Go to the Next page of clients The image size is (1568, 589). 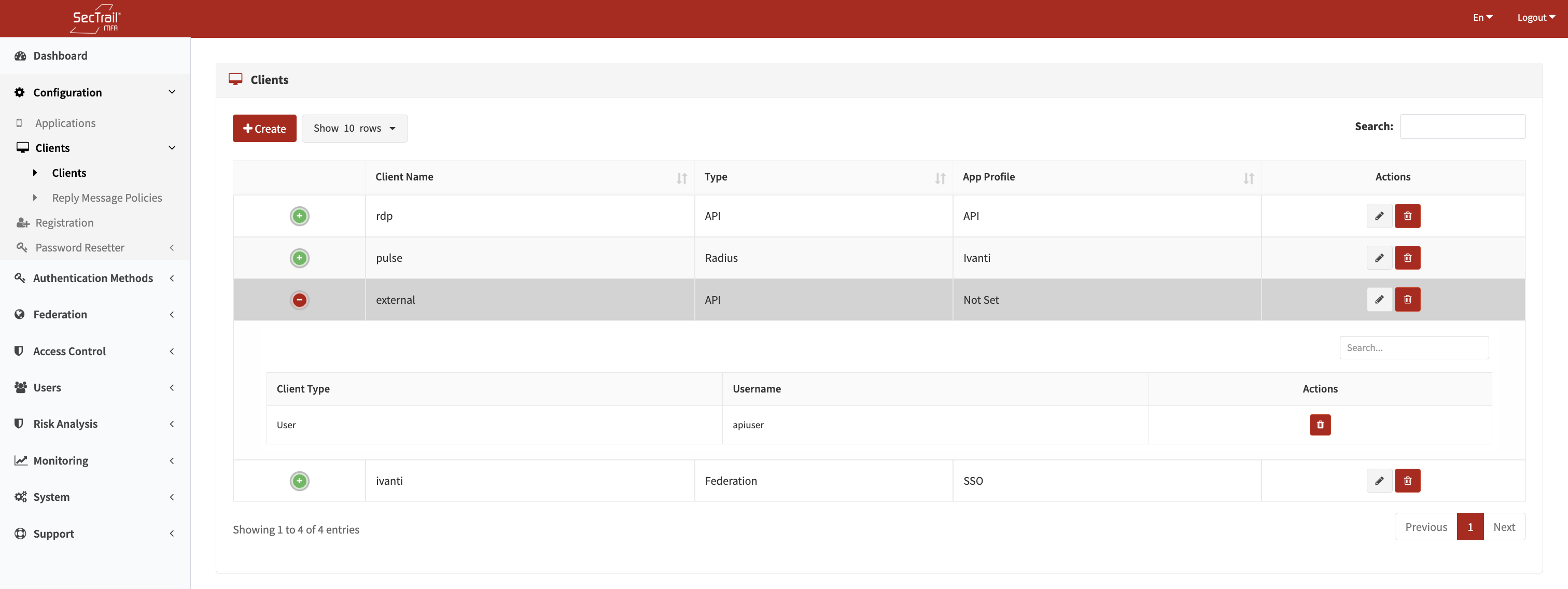1504,526
